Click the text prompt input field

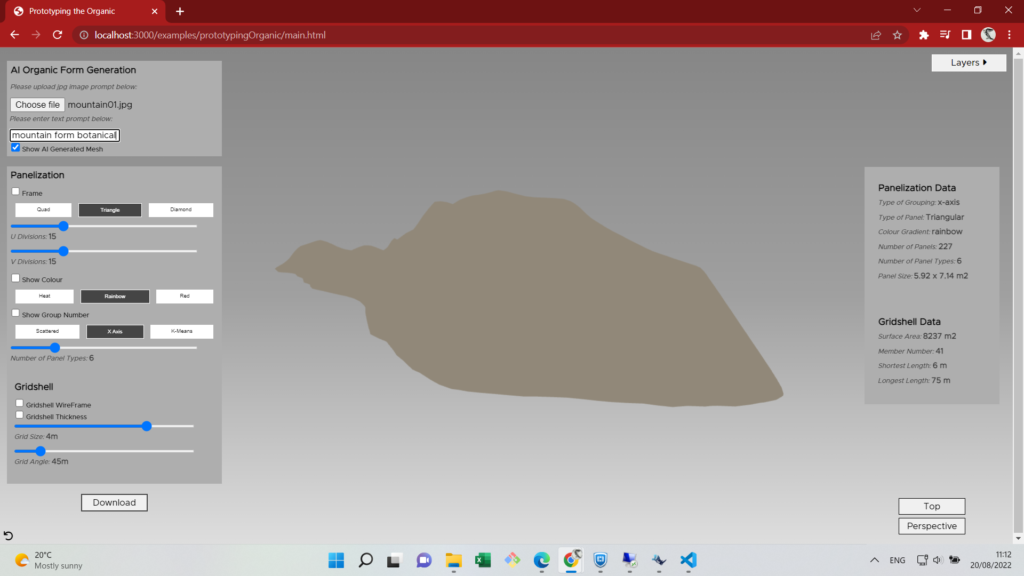[64, 135]
